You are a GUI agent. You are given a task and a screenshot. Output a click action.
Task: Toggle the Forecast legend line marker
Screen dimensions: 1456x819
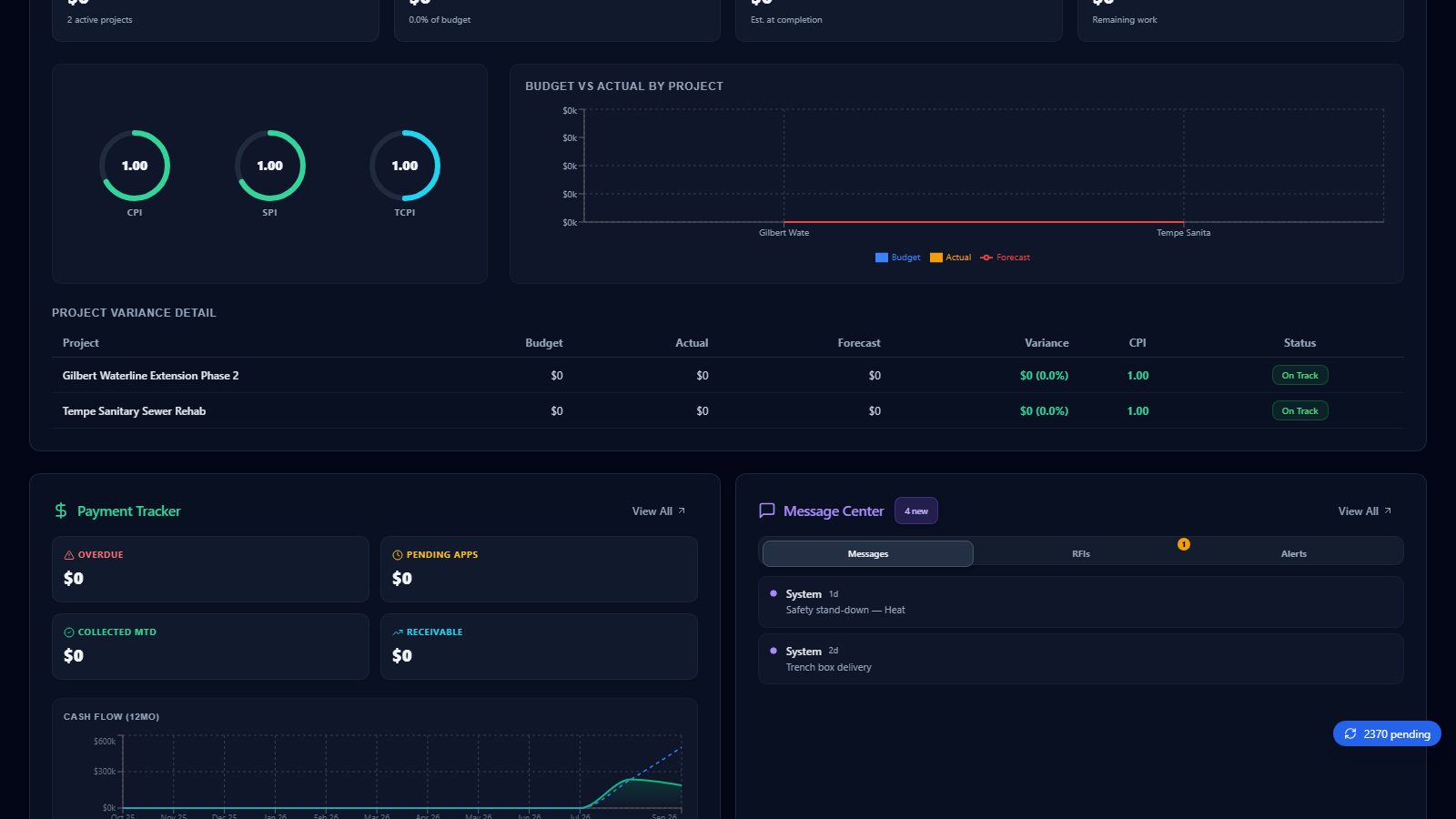click(986, 258)
